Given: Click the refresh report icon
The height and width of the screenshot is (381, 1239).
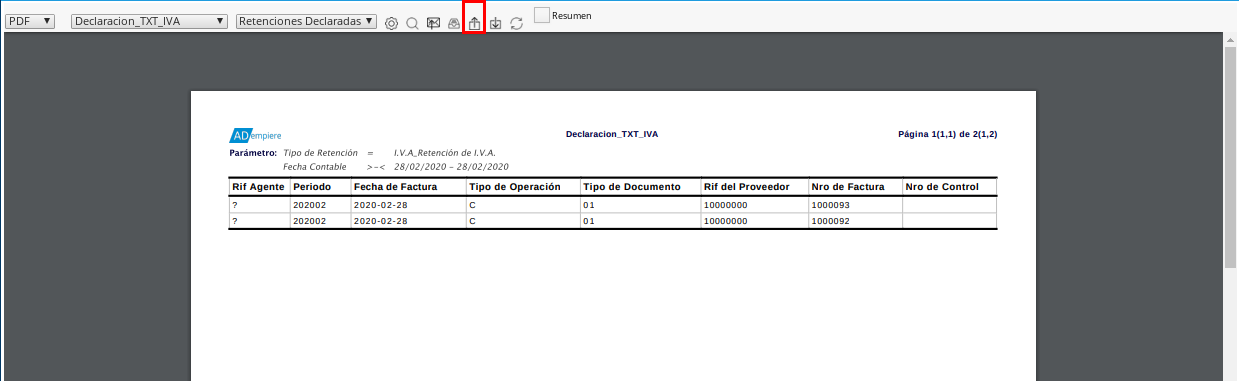Looking at the screenshot, I should [x=516, y=23].
